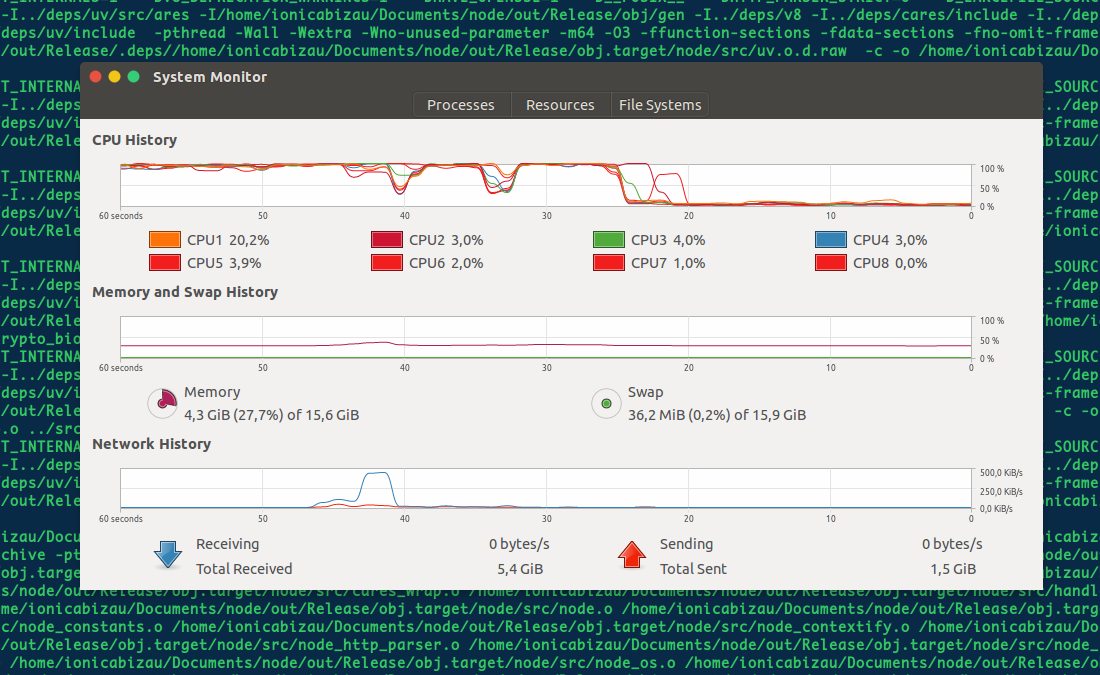Screen dimensions: 1100x675
Task: Click the CPU1 orange color swatch
Action: tap(164, 240)
